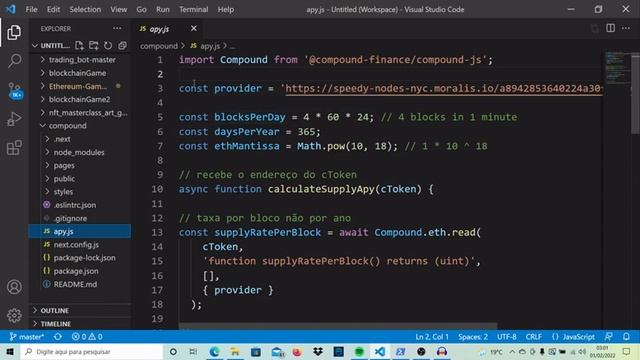Open the Search view in activity bar
Image resolution: width=640 pixels, height=360 pixels.
point(14,61)
